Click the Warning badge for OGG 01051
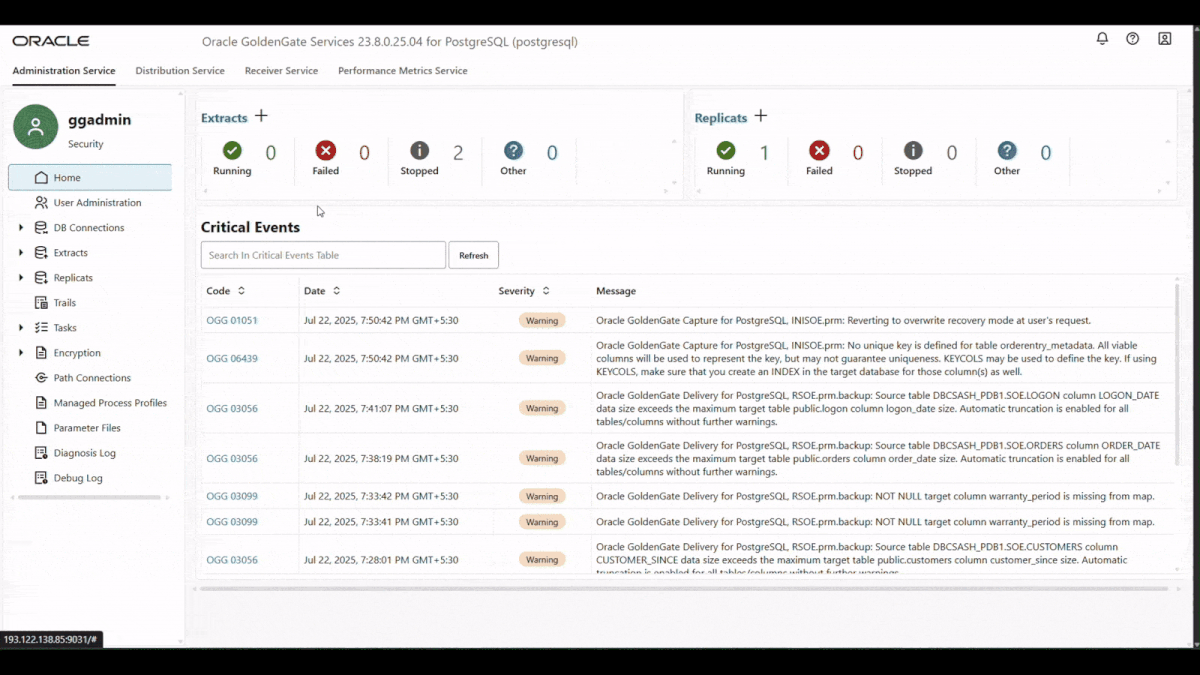 [x=542, y=321]
